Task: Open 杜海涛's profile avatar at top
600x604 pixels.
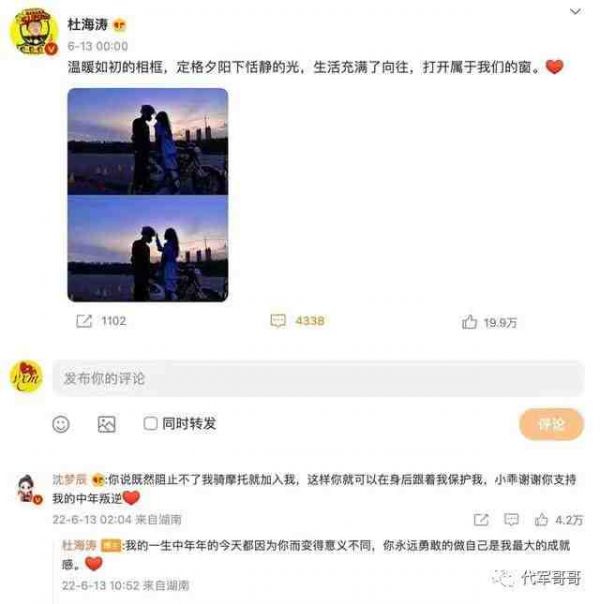Action: (x=34, y=32)
